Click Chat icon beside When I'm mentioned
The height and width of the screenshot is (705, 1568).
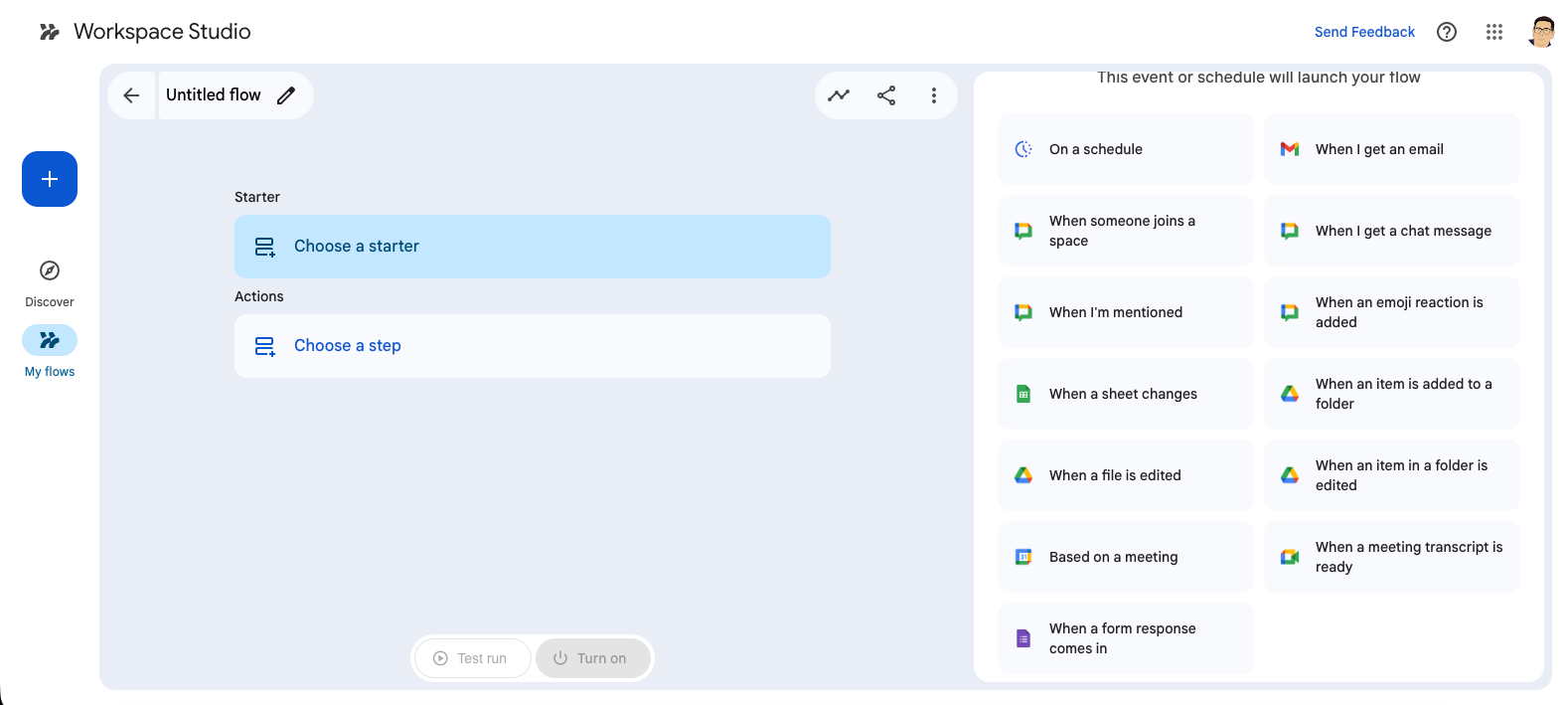point(1023,312)
